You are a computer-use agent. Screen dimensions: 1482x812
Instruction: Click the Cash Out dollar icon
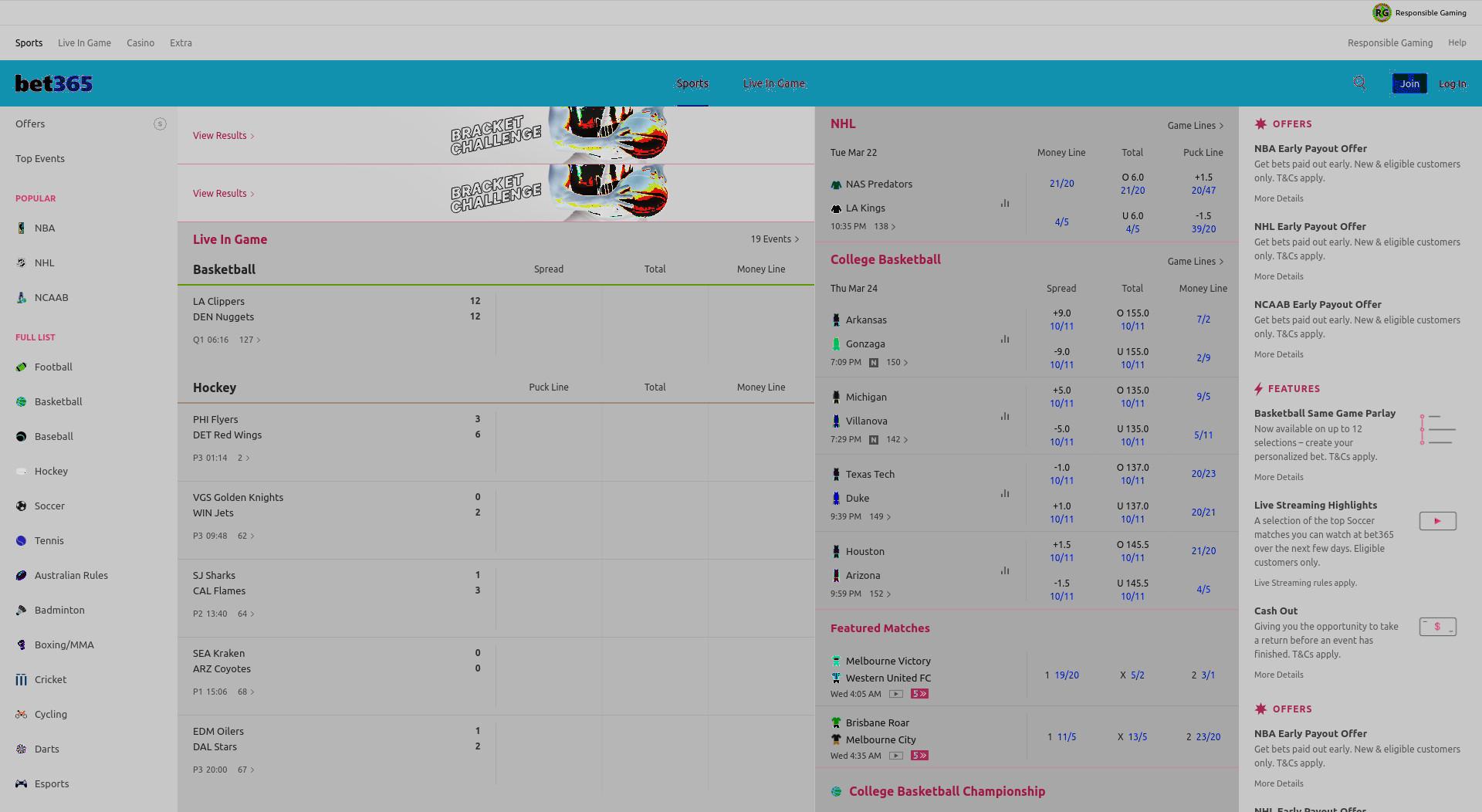[1437, 627]
